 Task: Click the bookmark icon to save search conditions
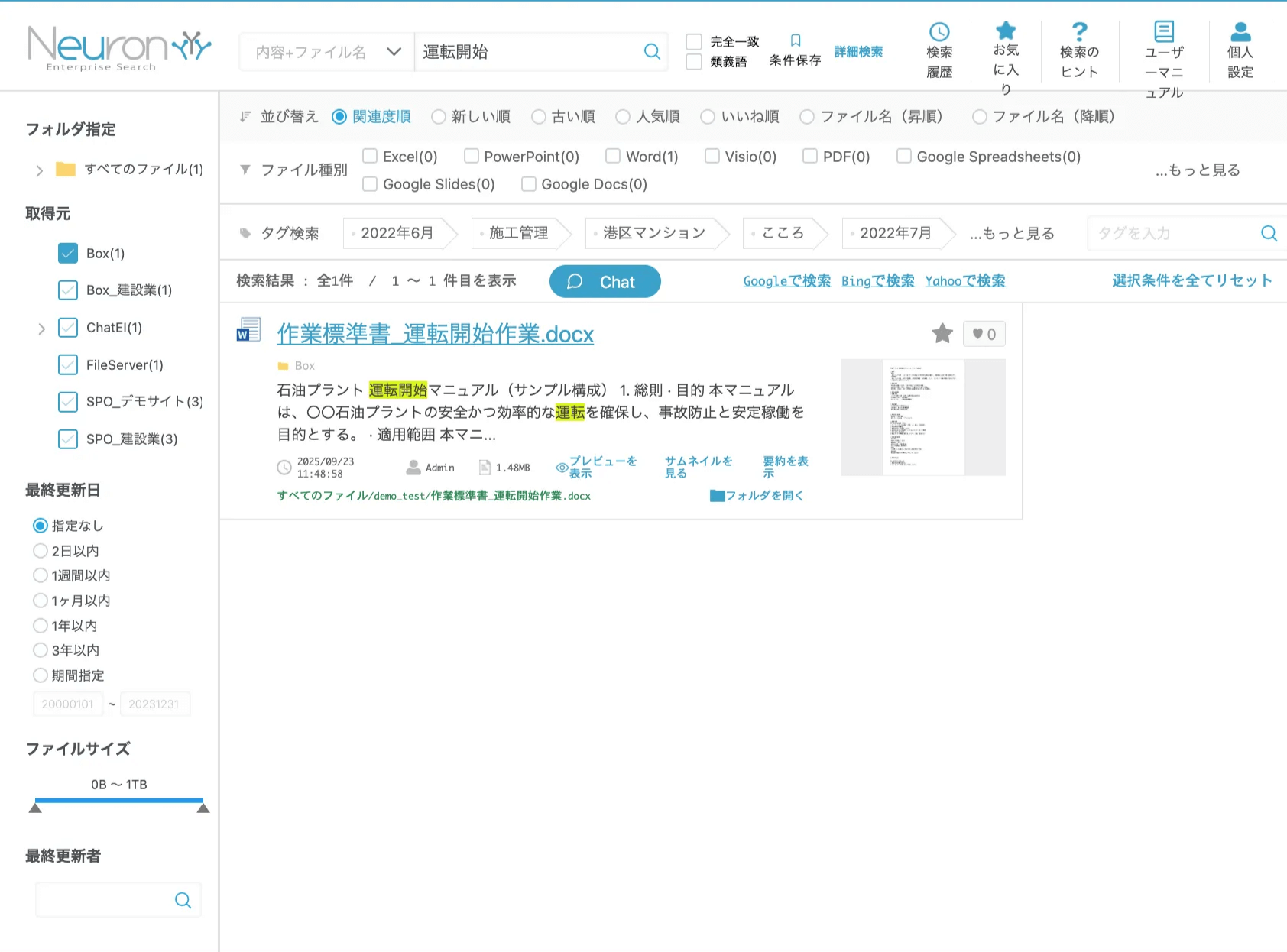[x=796, y=40]
